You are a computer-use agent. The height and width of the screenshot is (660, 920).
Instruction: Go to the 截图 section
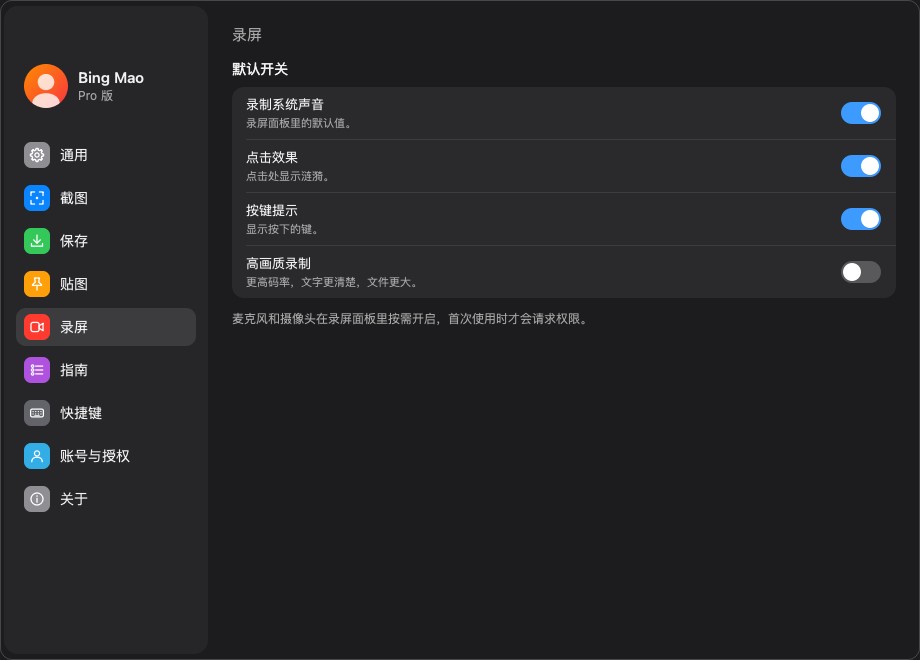click(x=74, y=198)
